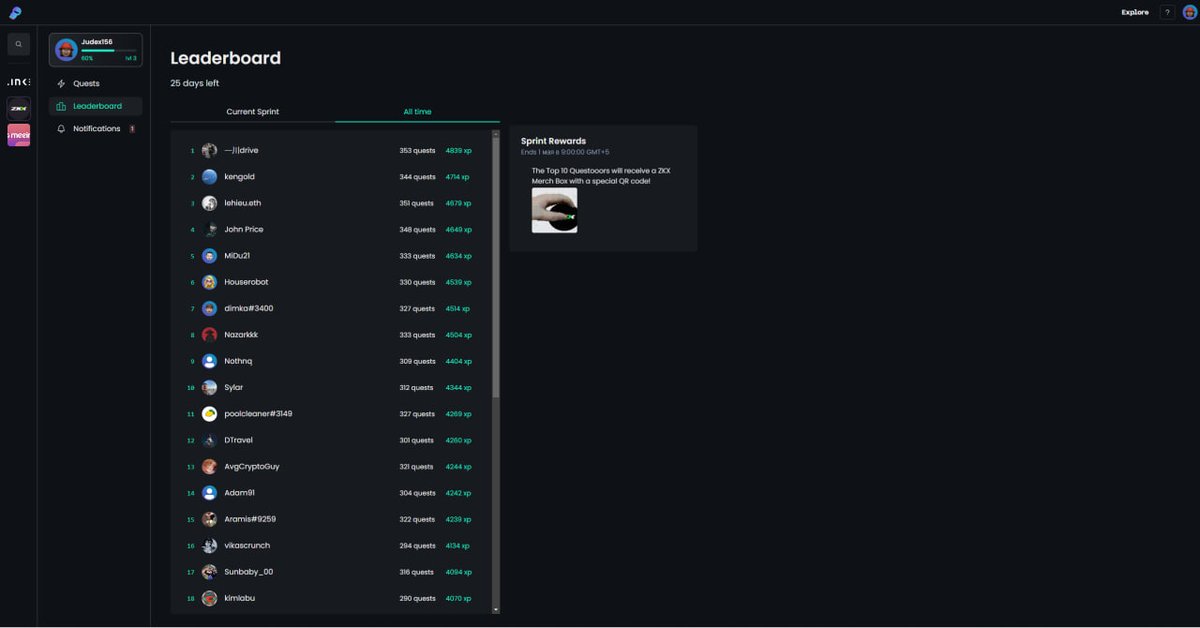Click Adam91's default avatar
1200x628 pixels.
(x=209, y=493)
